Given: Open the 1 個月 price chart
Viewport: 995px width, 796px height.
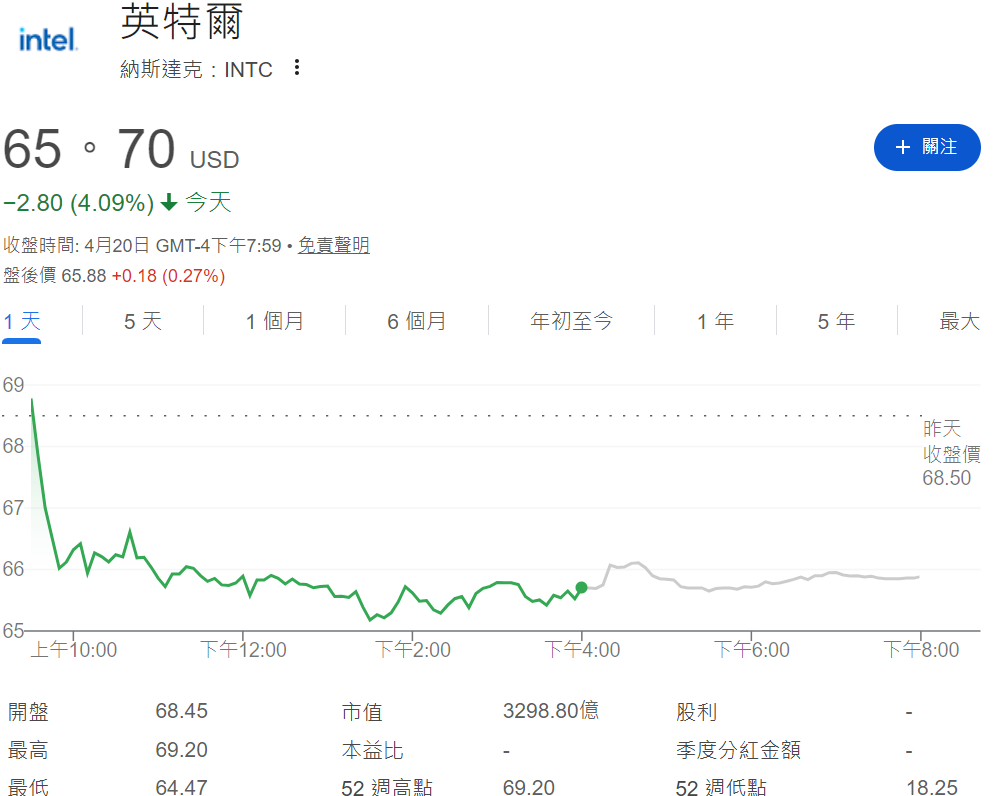Looking at the screenshot, I should click(274, 321).
